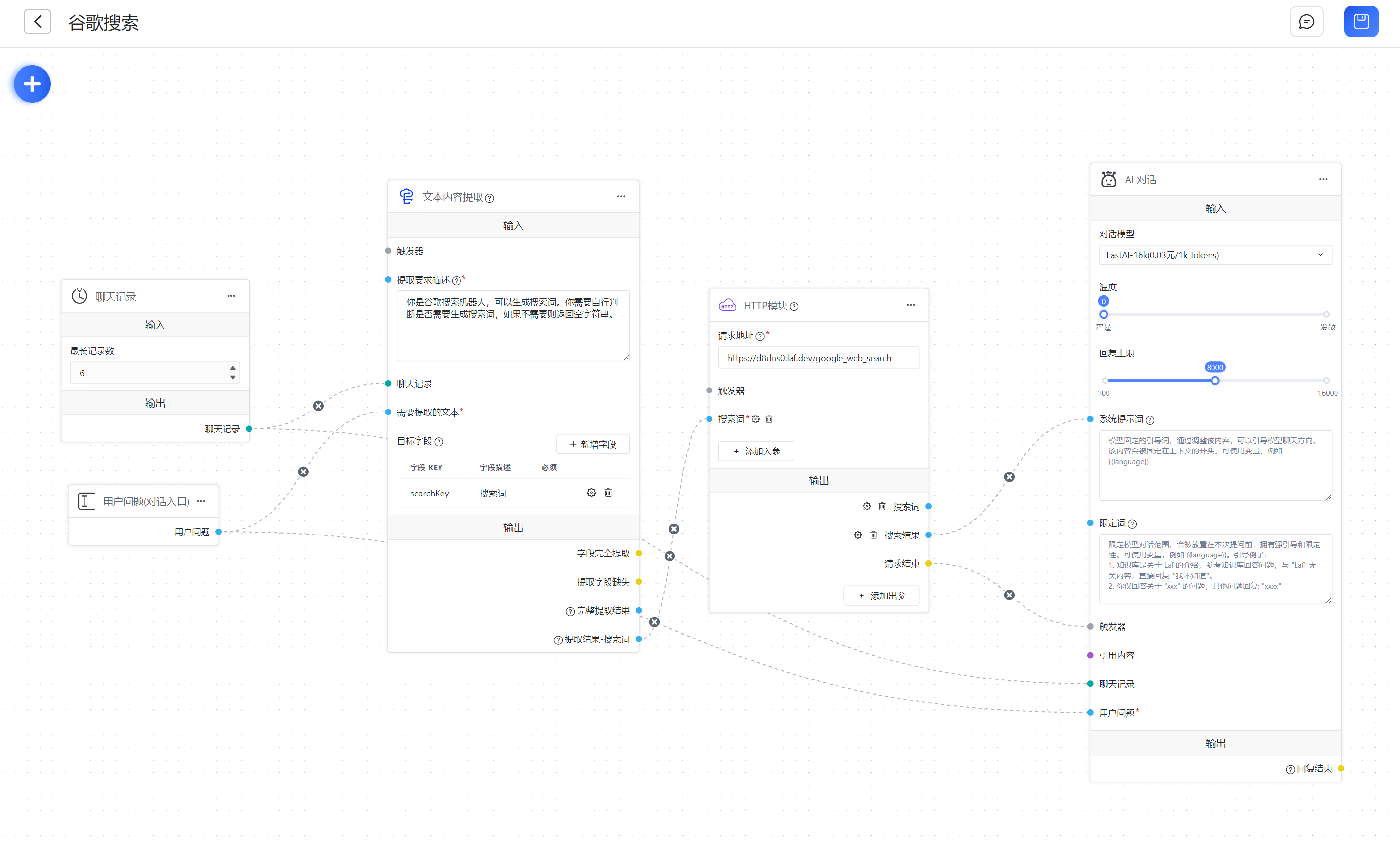Edit HTTP input 搜索词 settings gear
Image resolution: width=1400 pixels, height=844 pixels.
pos(756,419)
